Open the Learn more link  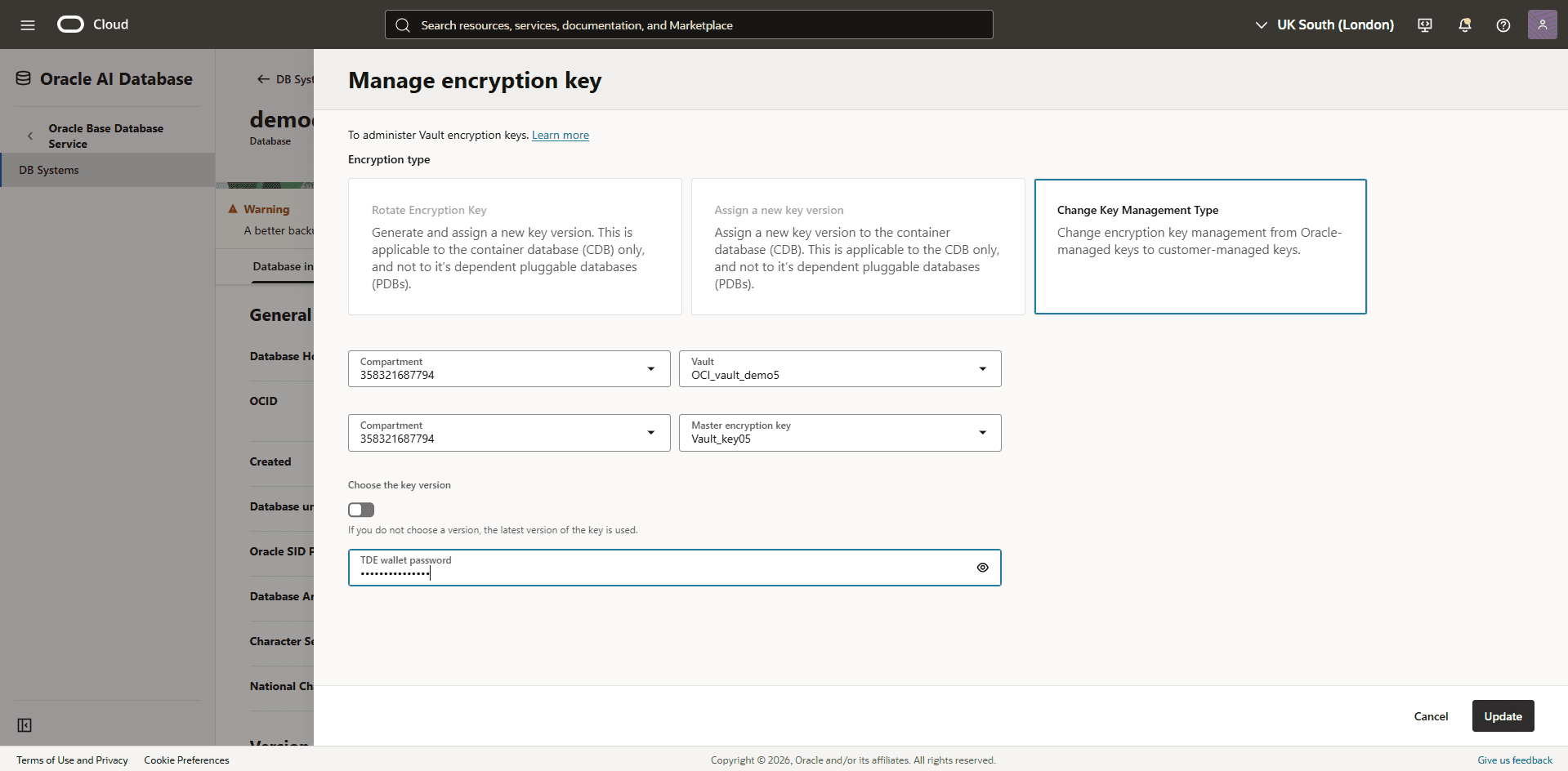561,135
